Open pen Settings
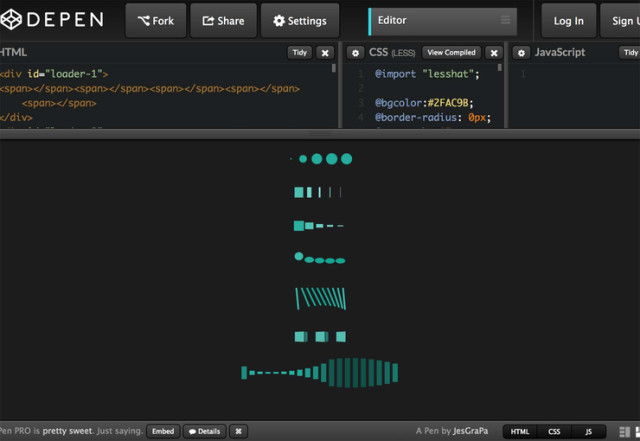 point(299,20)
